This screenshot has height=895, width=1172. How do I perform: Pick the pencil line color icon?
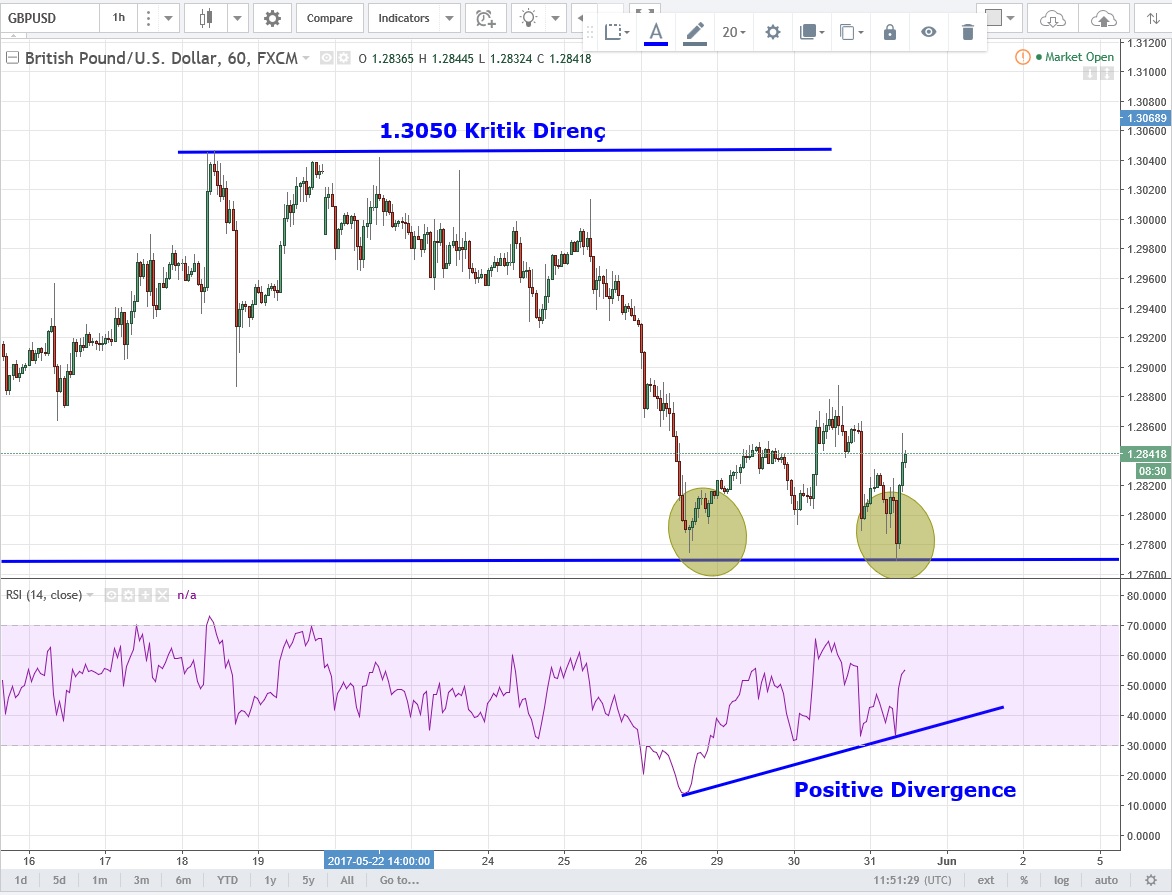point(694,31)
